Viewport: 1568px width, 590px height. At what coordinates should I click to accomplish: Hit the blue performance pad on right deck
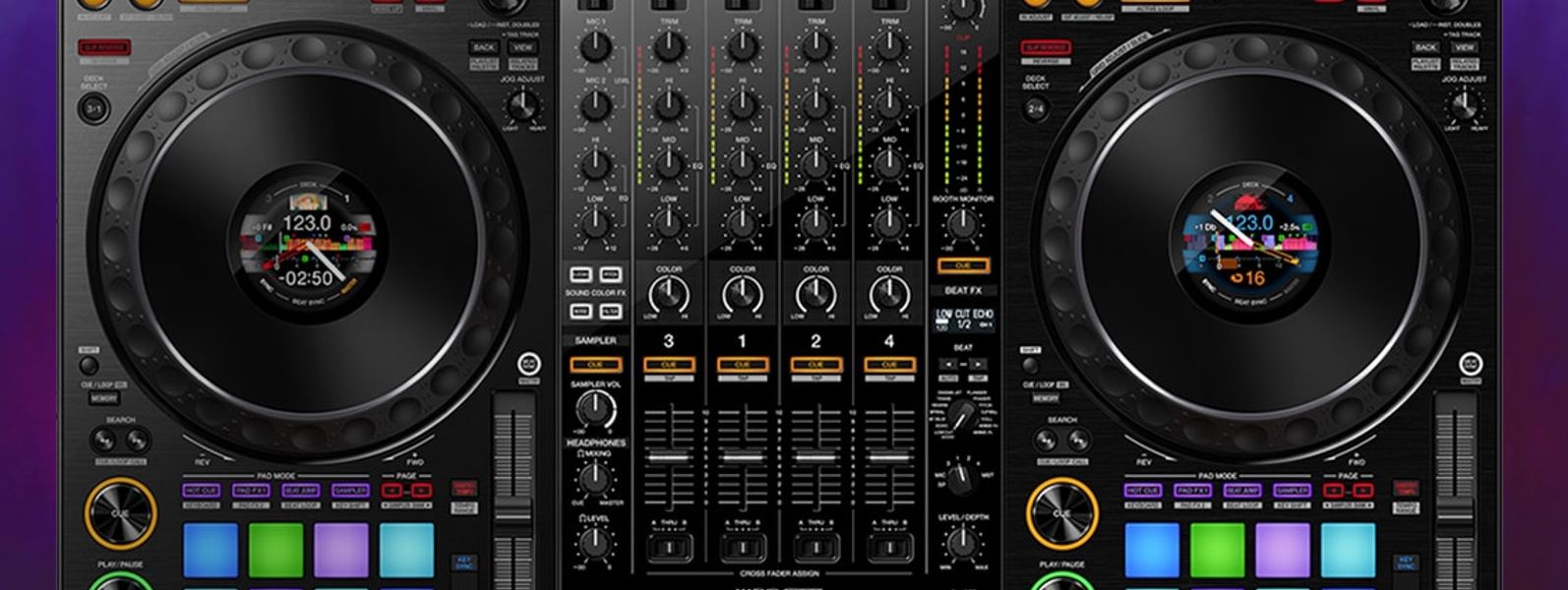(1152, 549)
